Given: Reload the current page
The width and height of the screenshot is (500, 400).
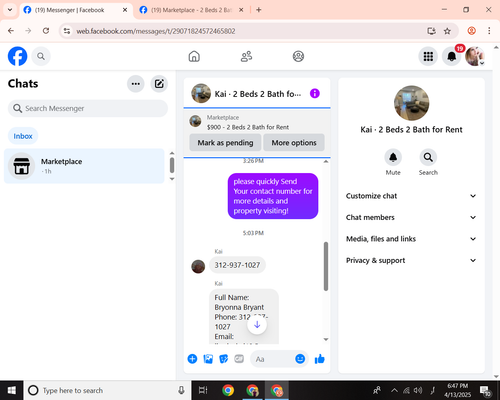Looking at the screenshot, I should 46,31.
